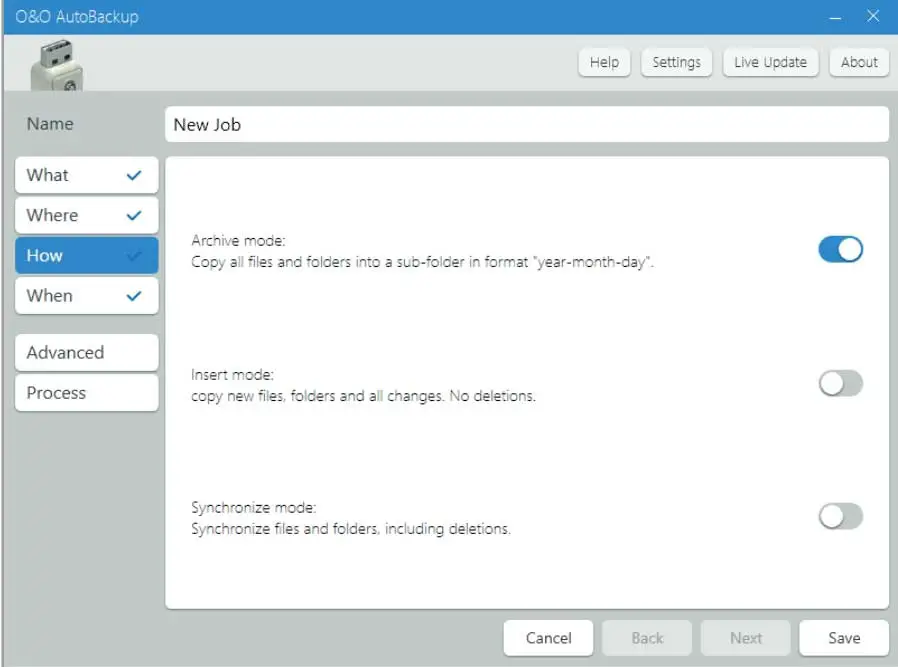
Task: Click the Back button
Action: pyautogui.click(x=647, y=638)
